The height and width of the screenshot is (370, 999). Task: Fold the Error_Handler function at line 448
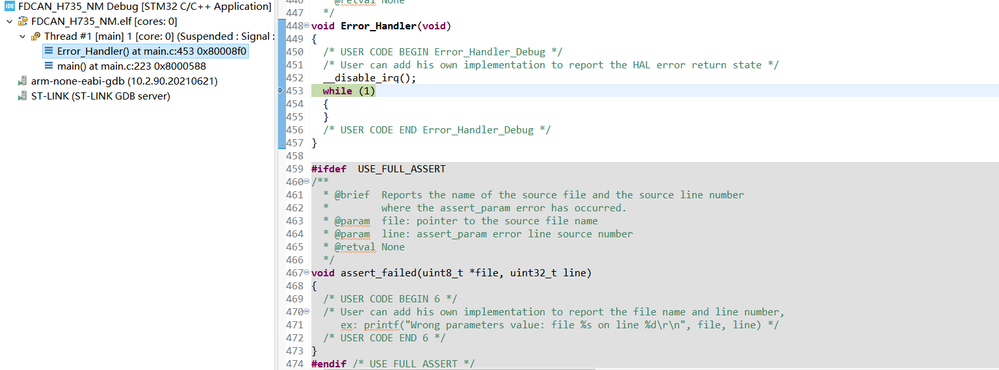click(306, 26)
